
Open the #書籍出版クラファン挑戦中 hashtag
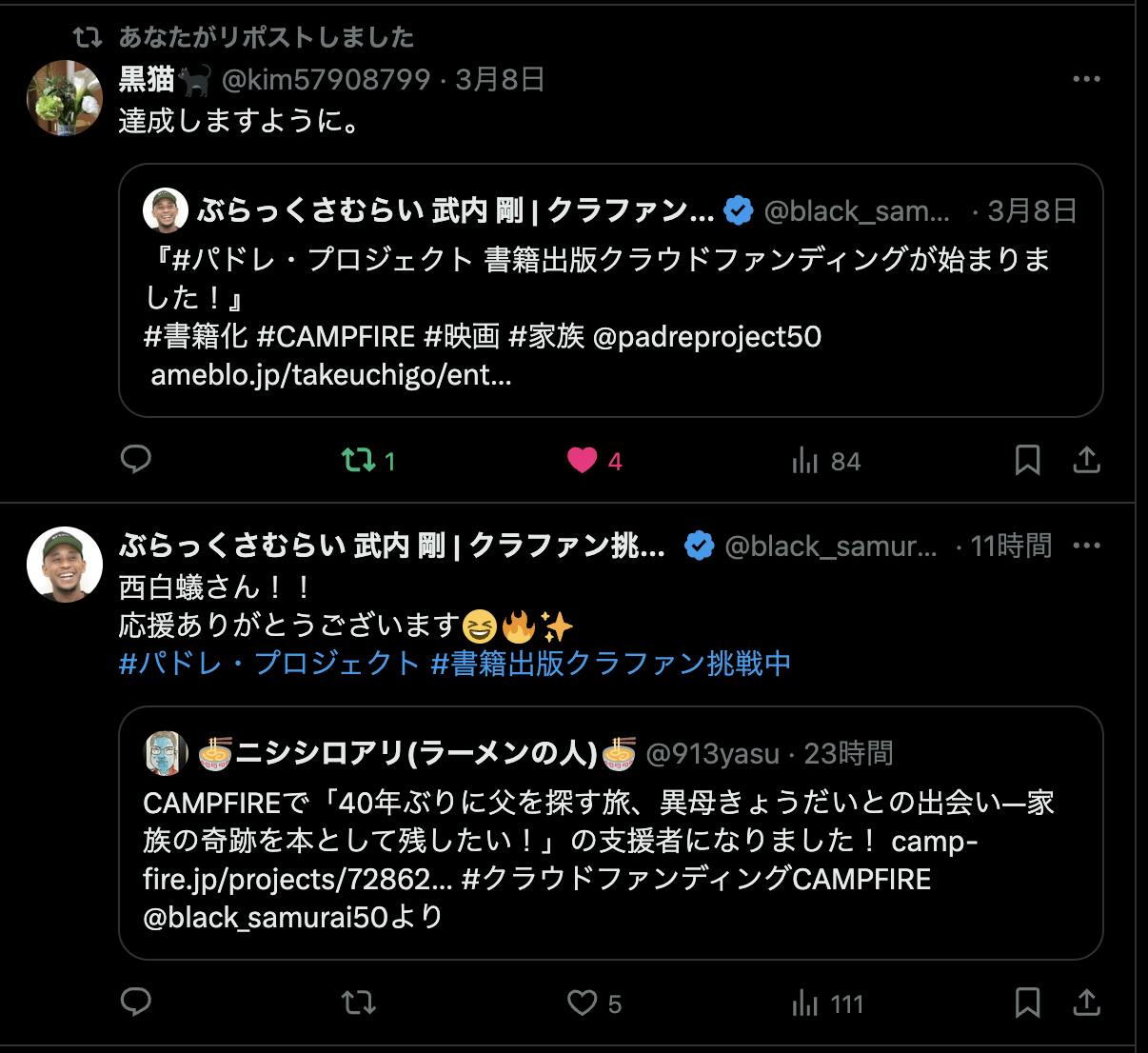pos(610,663)
